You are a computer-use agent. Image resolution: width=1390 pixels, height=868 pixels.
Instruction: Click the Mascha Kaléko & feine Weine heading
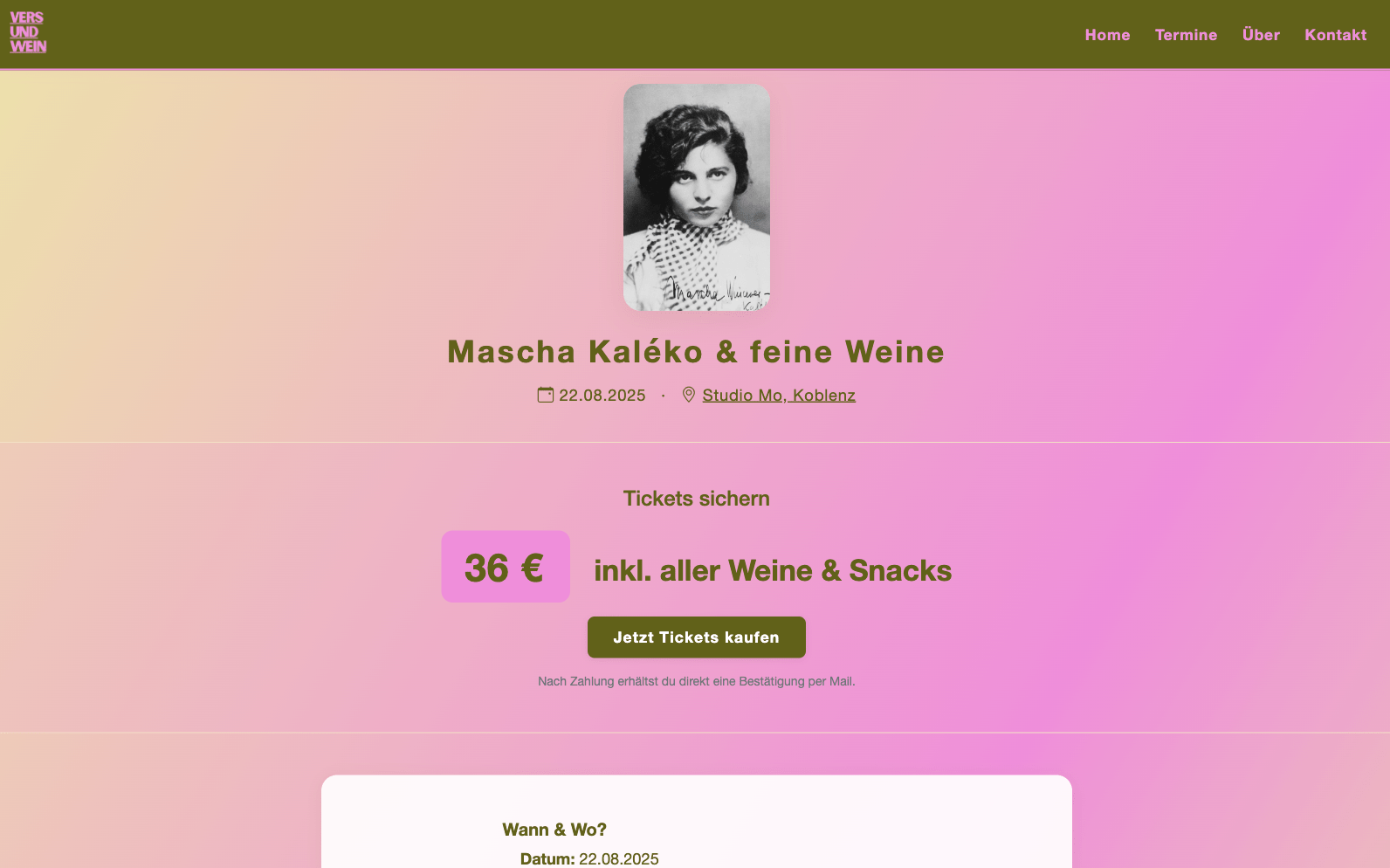[696, 352]
